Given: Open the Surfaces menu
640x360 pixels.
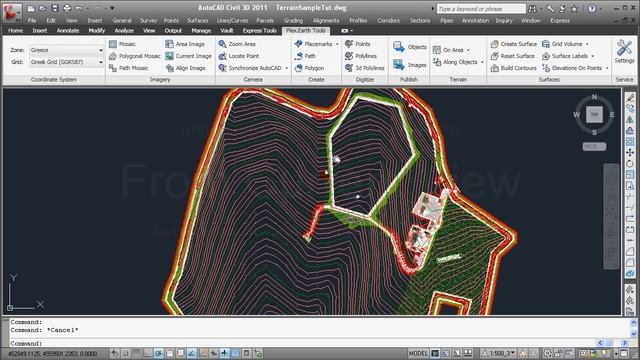Looking at the screenshot, I should (198, 20).
